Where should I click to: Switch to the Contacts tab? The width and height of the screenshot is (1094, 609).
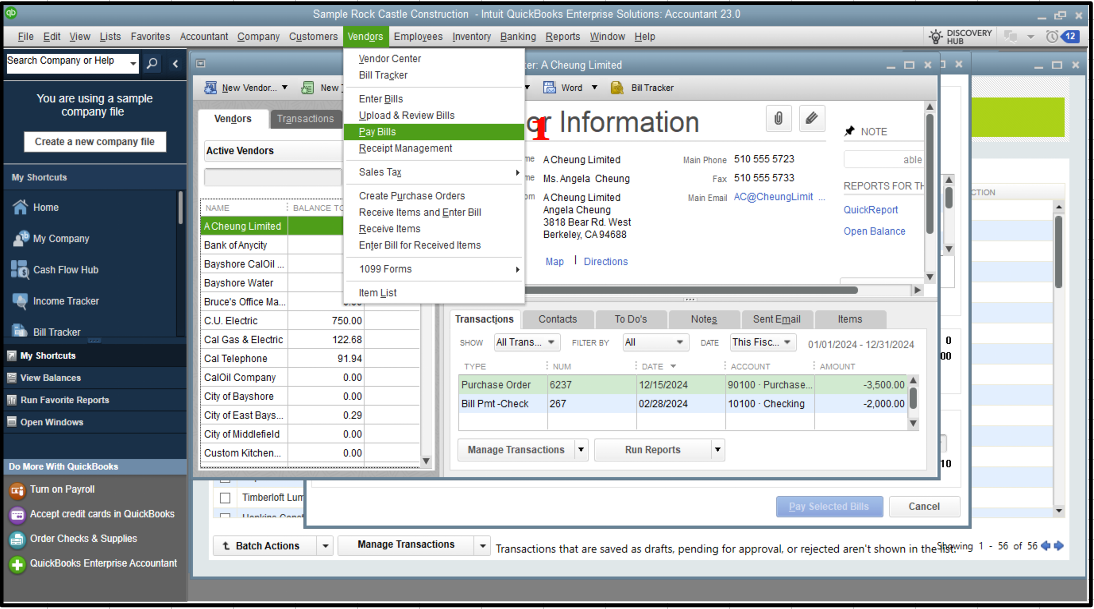pos(557,319)
